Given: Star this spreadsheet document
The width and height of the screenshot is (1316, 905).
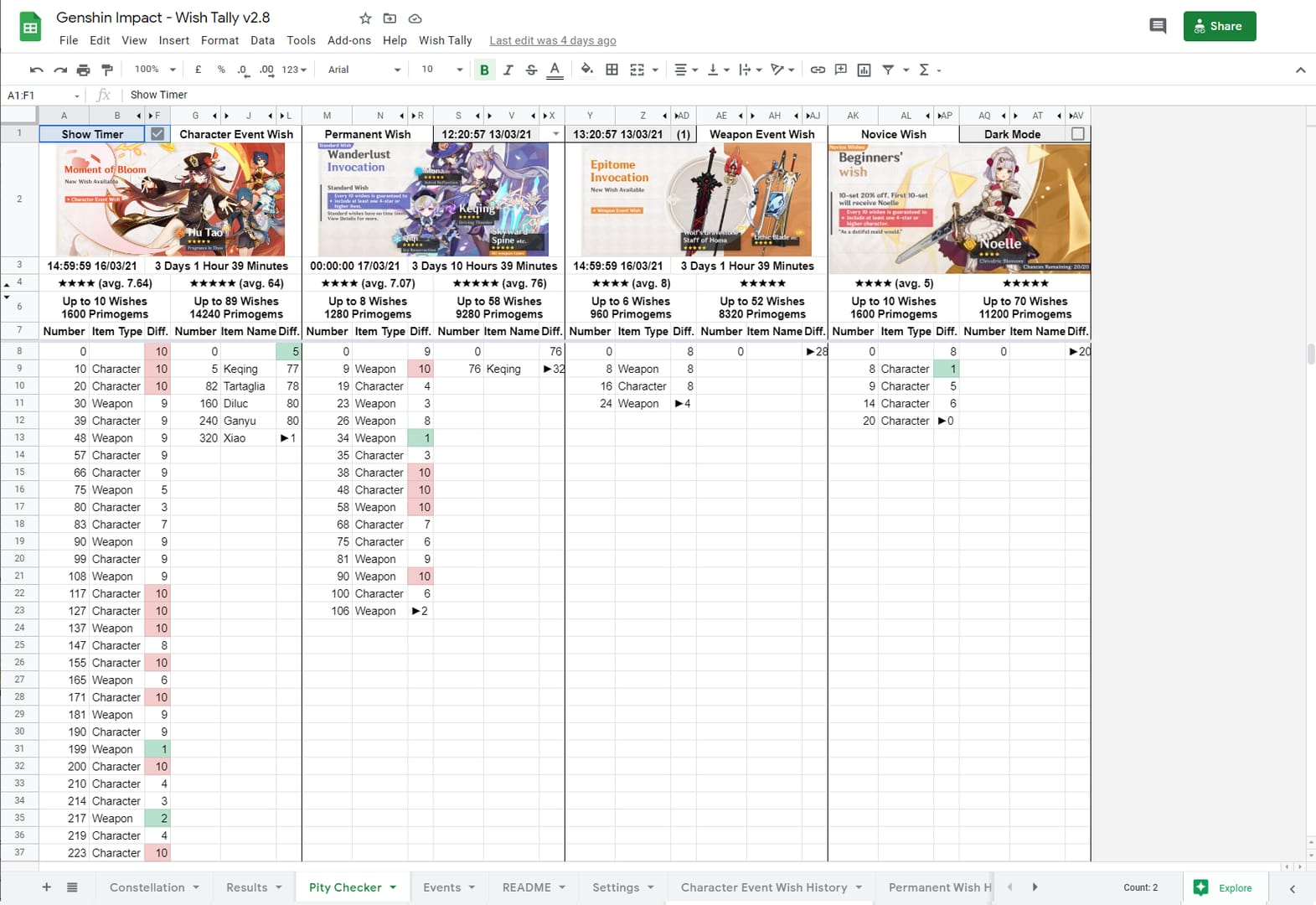Looking at the screenshot, I should pos(365,18).
